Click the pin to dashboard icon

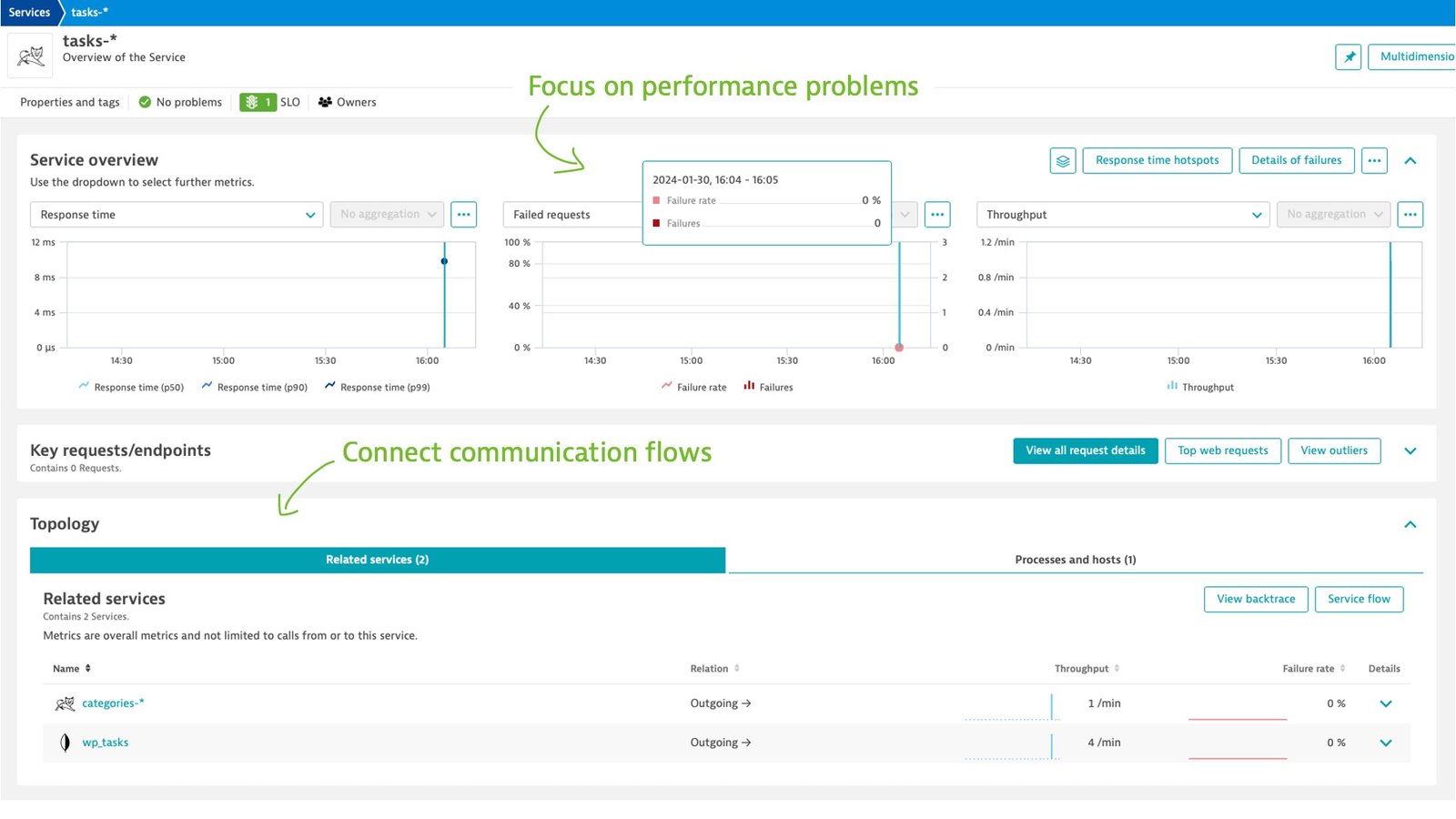coord(1349,56)
